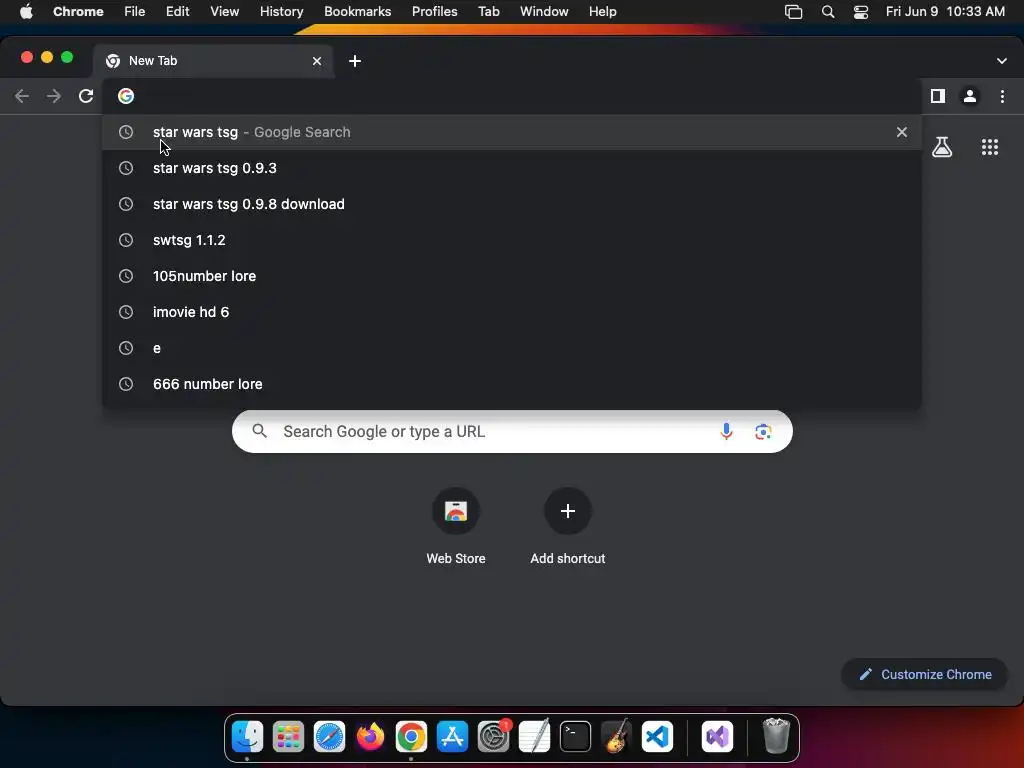The width and height of the screenshot is (1024, 768).
Task: Open the Edit menu
Action: [x=177, y=12]
